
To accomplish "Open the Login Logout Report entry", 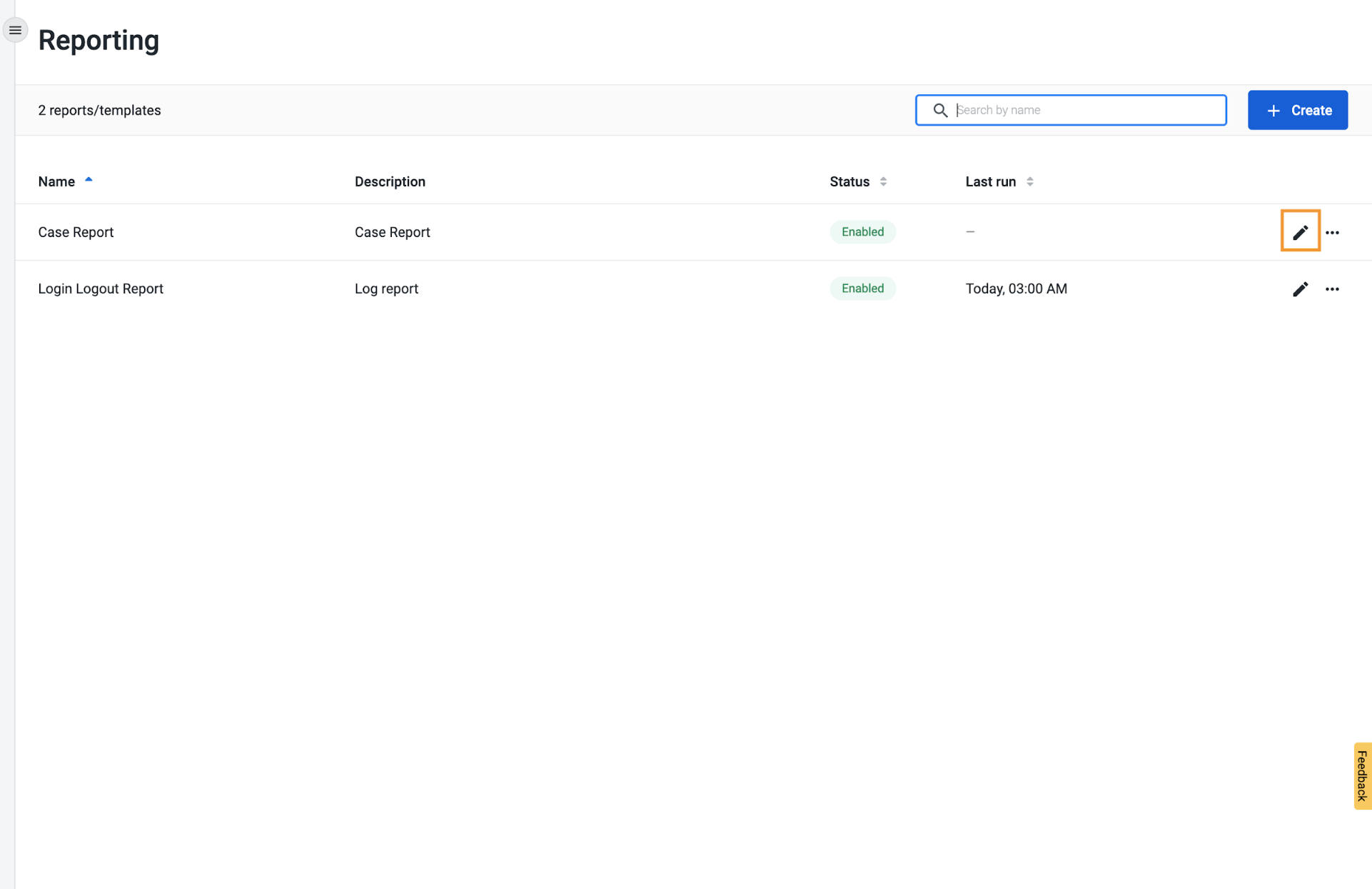I will coord(101,288).
